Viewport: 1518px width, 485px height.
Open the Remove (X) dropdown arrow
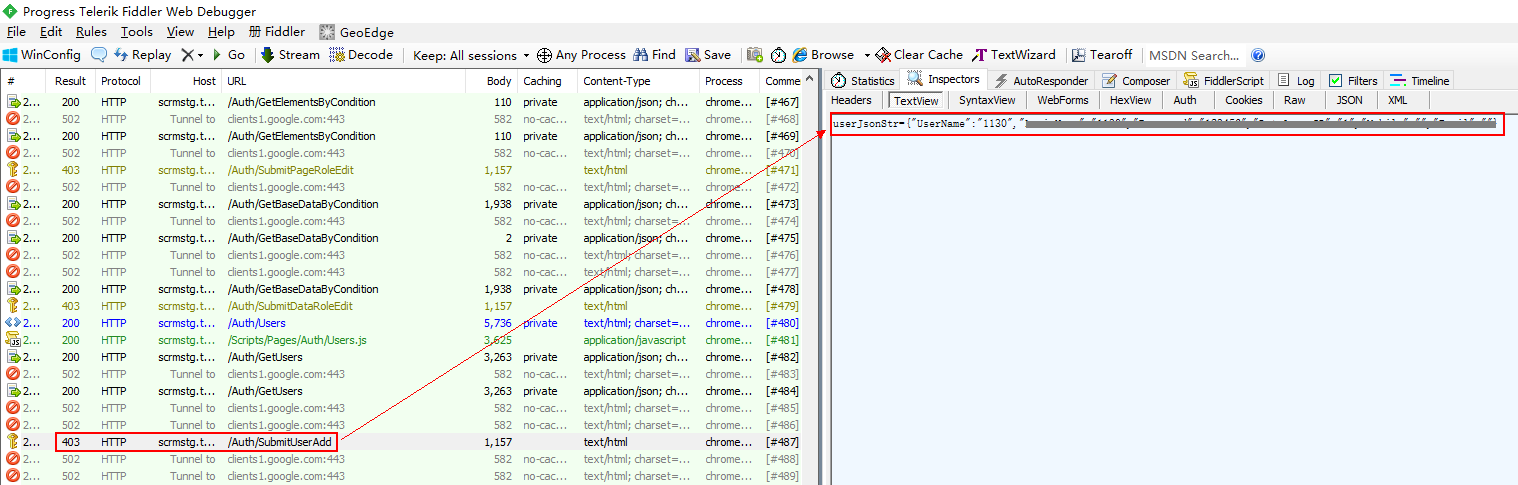(200, 55)
